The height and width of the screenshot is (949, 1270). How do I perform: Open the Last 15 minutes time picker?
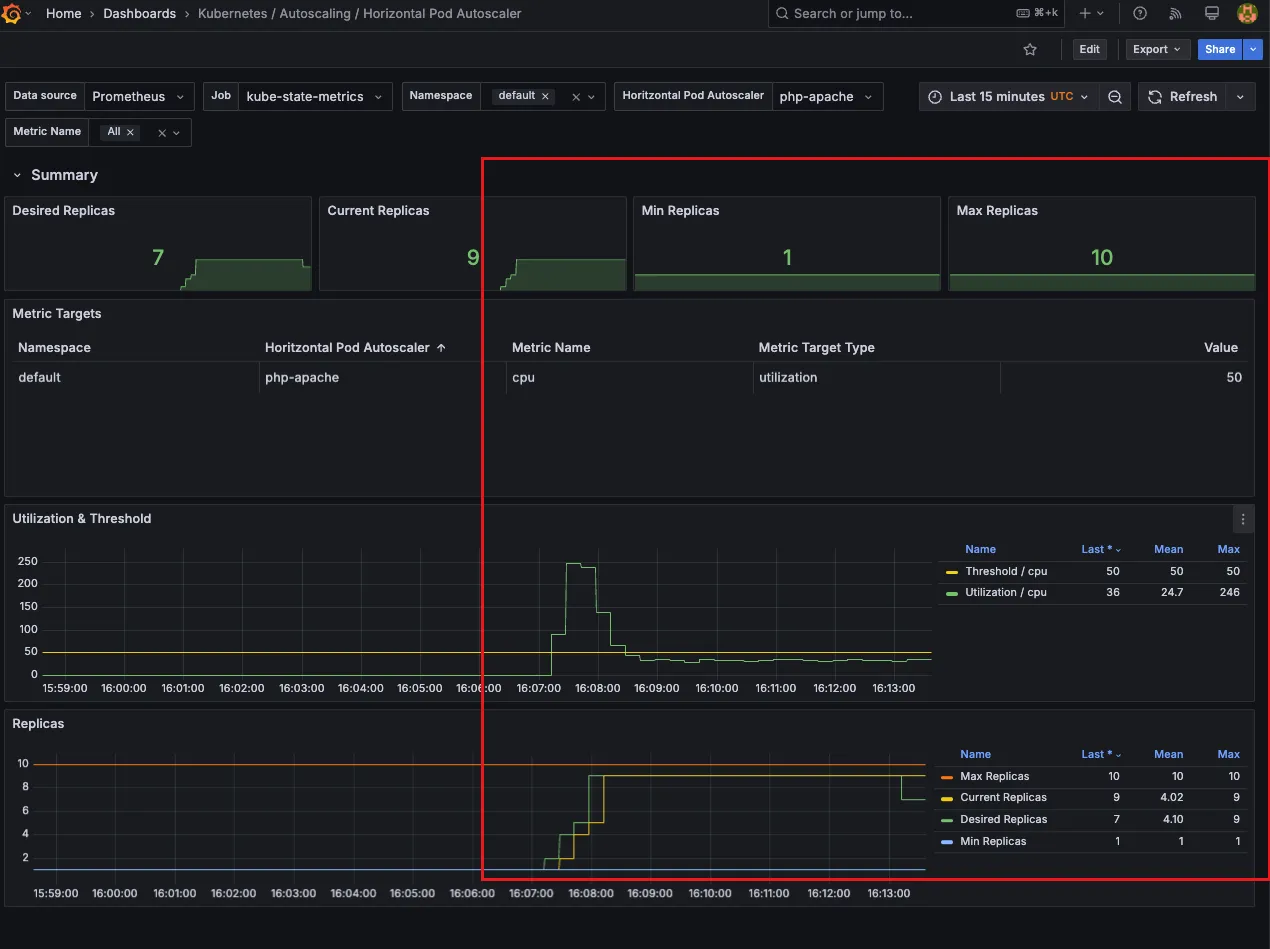1009,96
